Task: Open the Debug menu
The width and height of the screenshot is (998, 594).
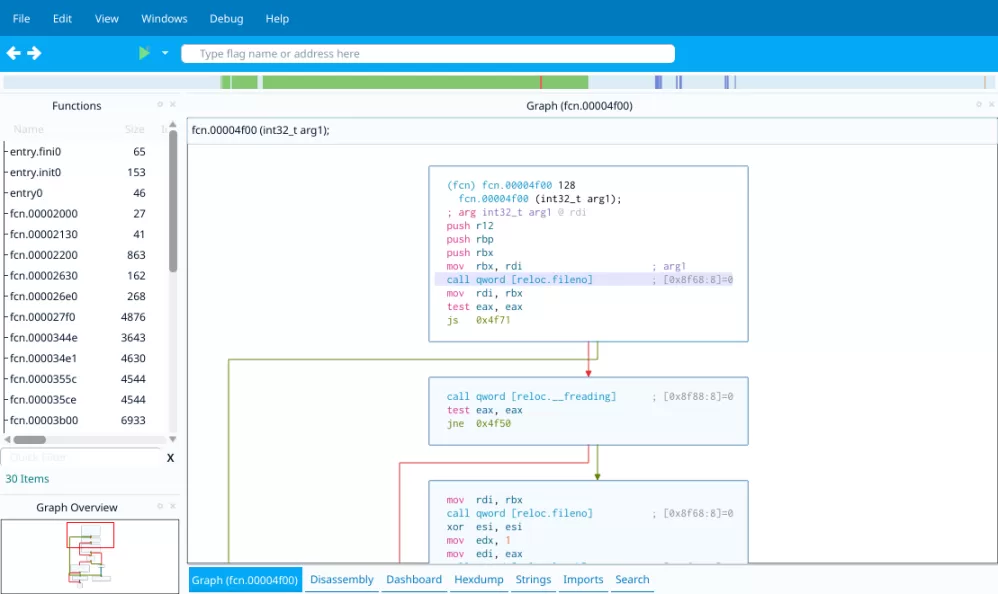Action: point(226,18)
